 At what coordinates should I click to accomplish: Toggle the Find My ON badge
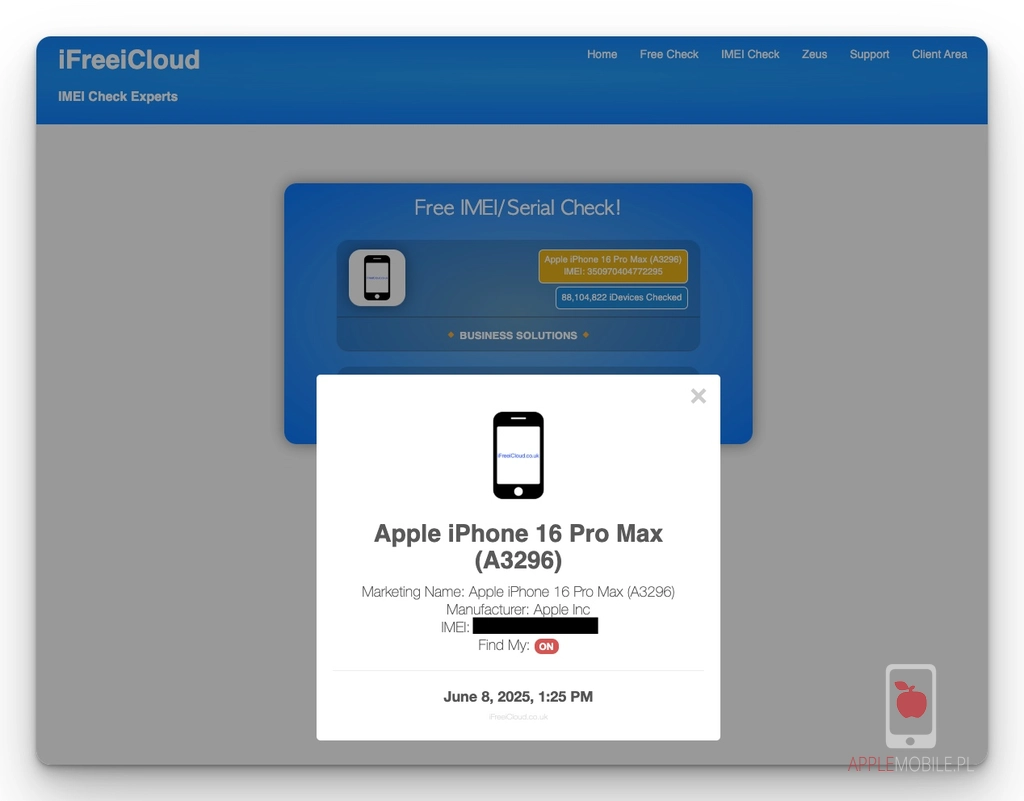(x=546, y=646)
